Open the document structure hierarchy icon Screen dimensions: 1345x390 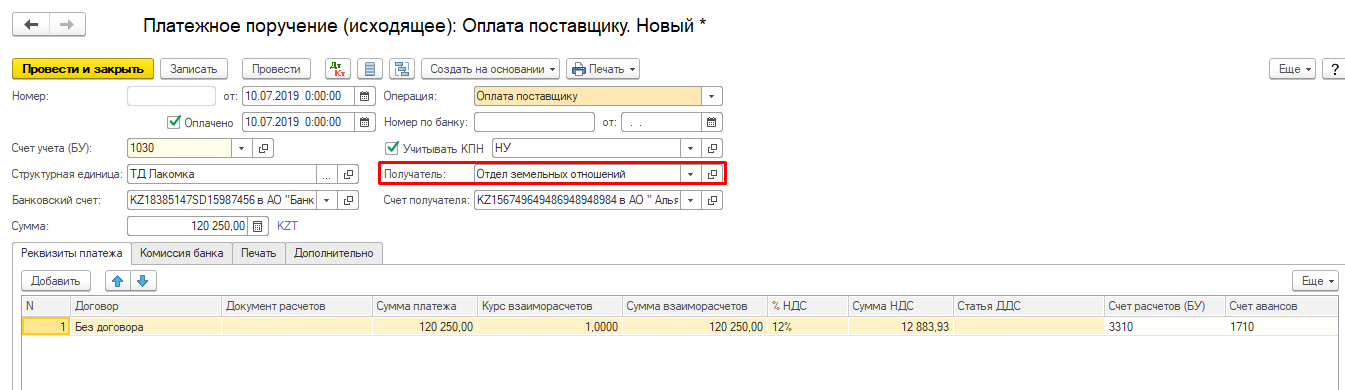pos(402,69)
